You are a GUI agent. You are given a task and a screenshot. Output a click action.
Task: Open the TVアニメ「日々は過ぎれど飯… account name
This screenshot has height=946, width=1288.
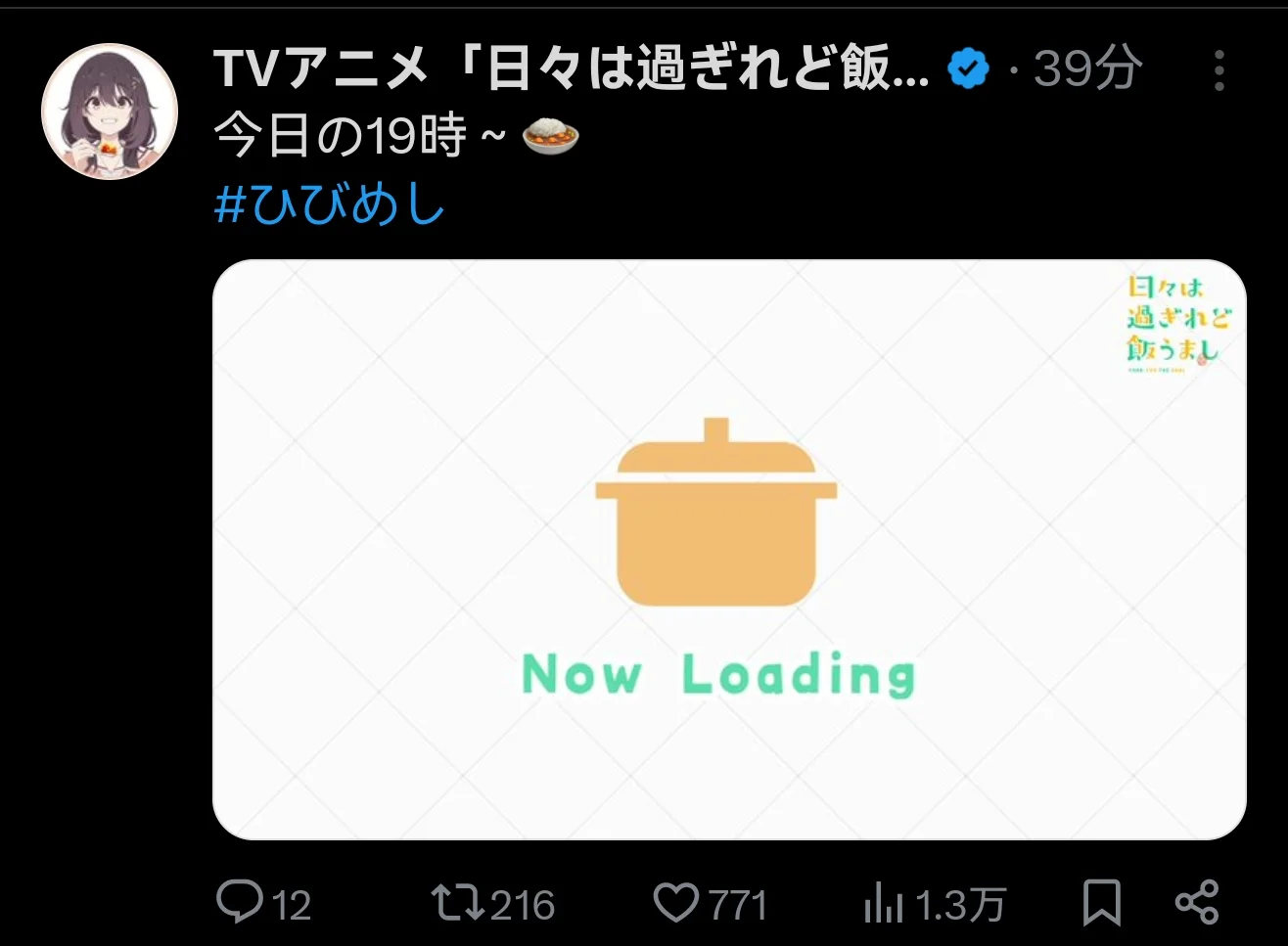(x=572, y=69)
